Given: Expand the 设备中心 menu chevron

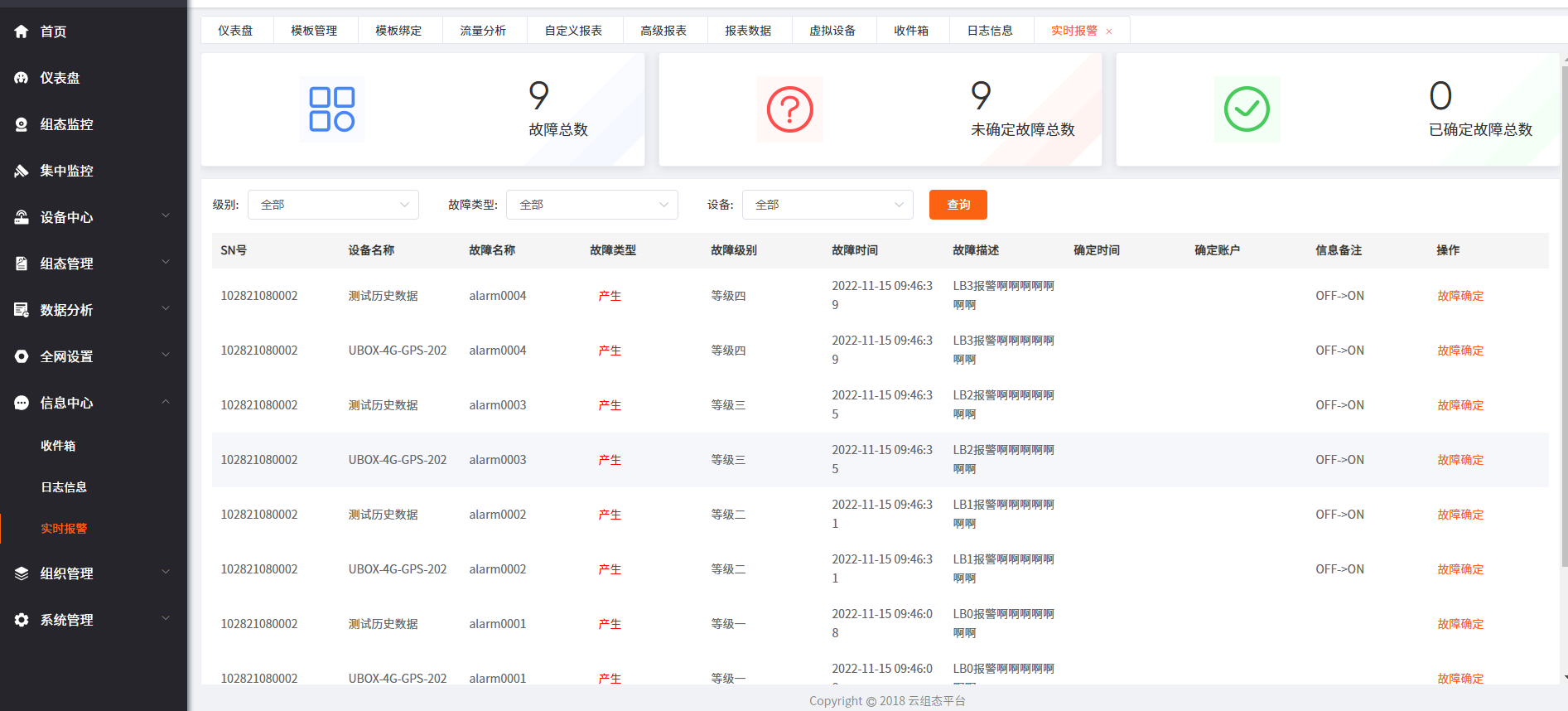Looking at the screenshot, I should point(166,215).
